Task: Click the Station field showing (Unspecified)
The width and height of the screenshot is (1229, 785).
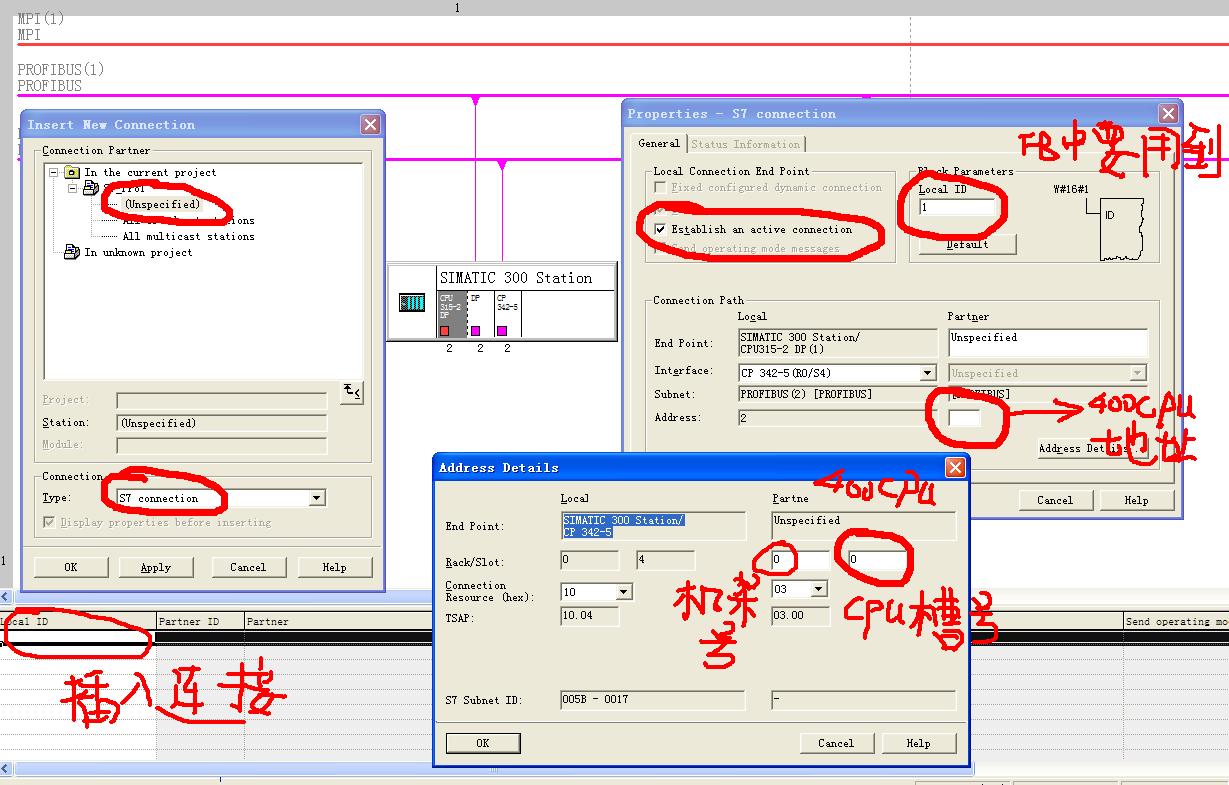Action: click(222, 423)
